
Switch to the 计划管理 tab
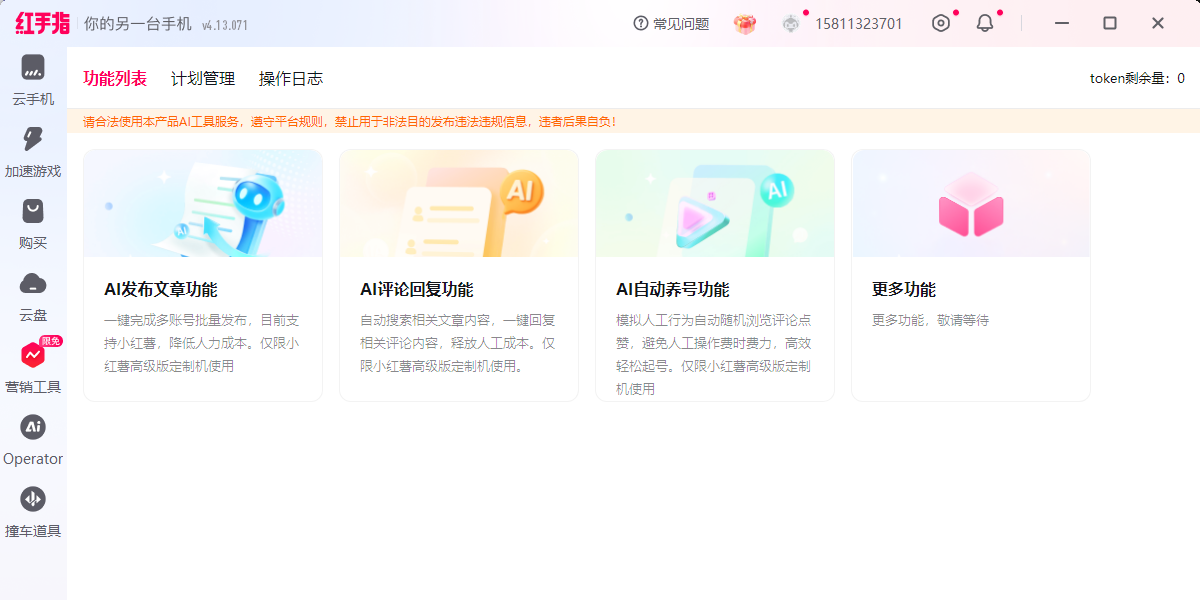(x=203, y=78)
